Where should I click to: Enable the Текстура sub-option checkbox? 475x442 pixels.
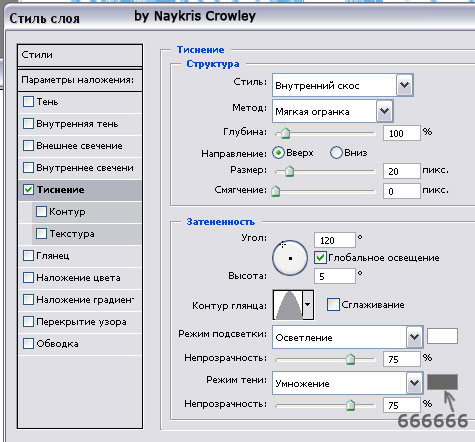click(x=41, y=233)
